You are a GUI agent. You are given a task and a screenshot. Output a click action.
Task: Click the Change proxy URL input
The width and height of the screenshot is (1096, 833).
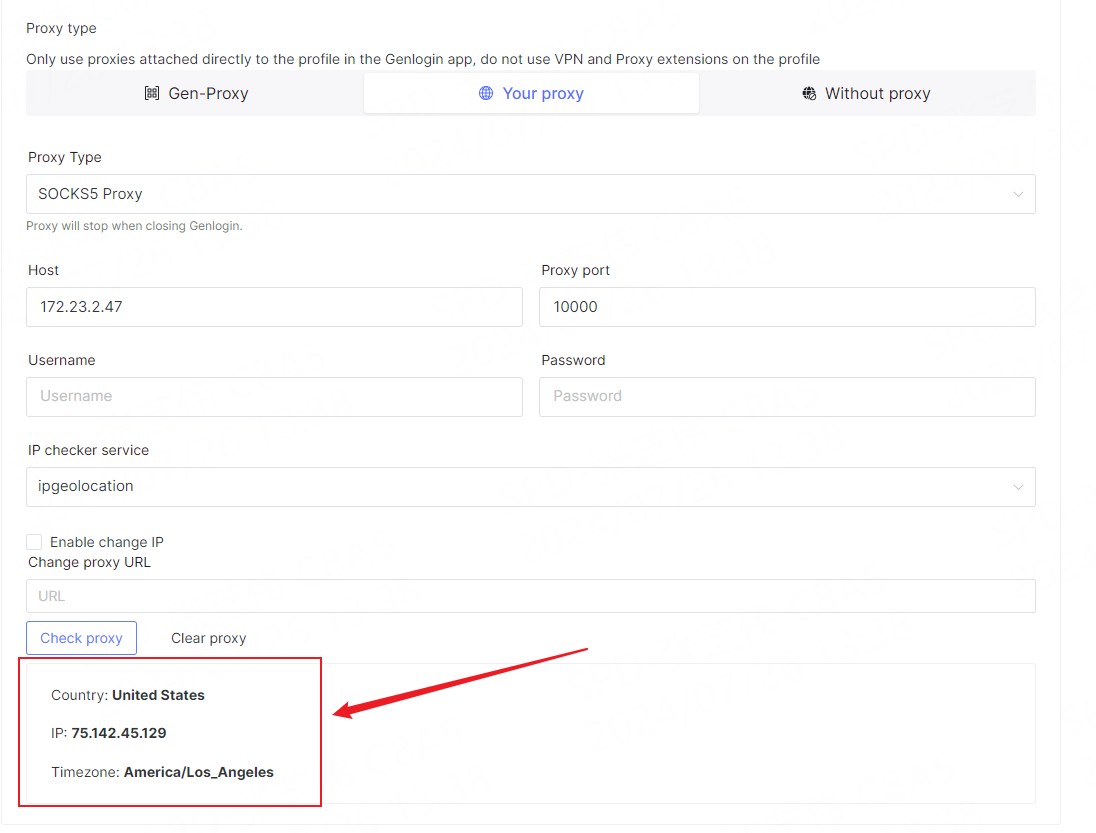[530, 596]
